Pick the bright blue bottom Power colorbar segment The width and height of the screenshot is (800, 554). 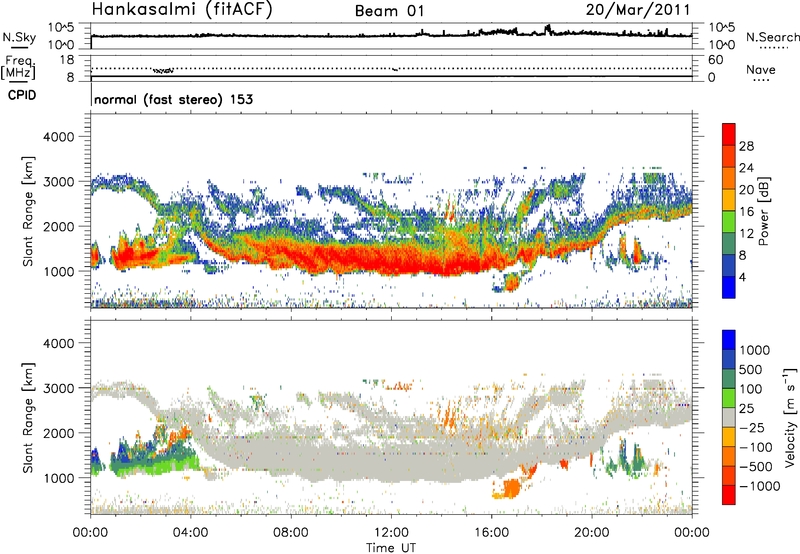pos(729,288)
